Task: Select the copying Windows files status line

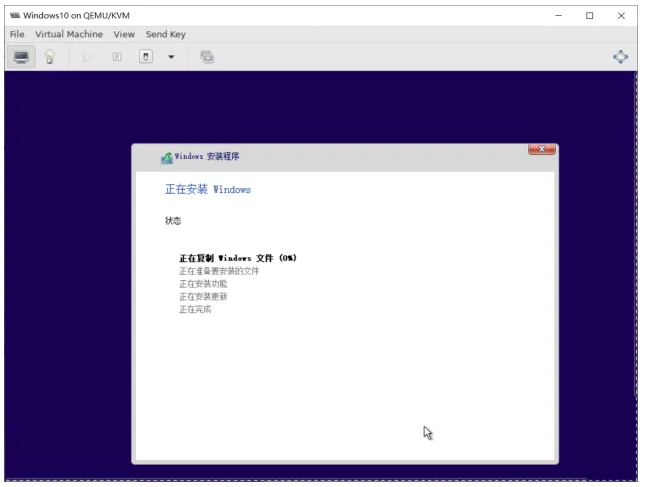Action: (x=238, y=258)
